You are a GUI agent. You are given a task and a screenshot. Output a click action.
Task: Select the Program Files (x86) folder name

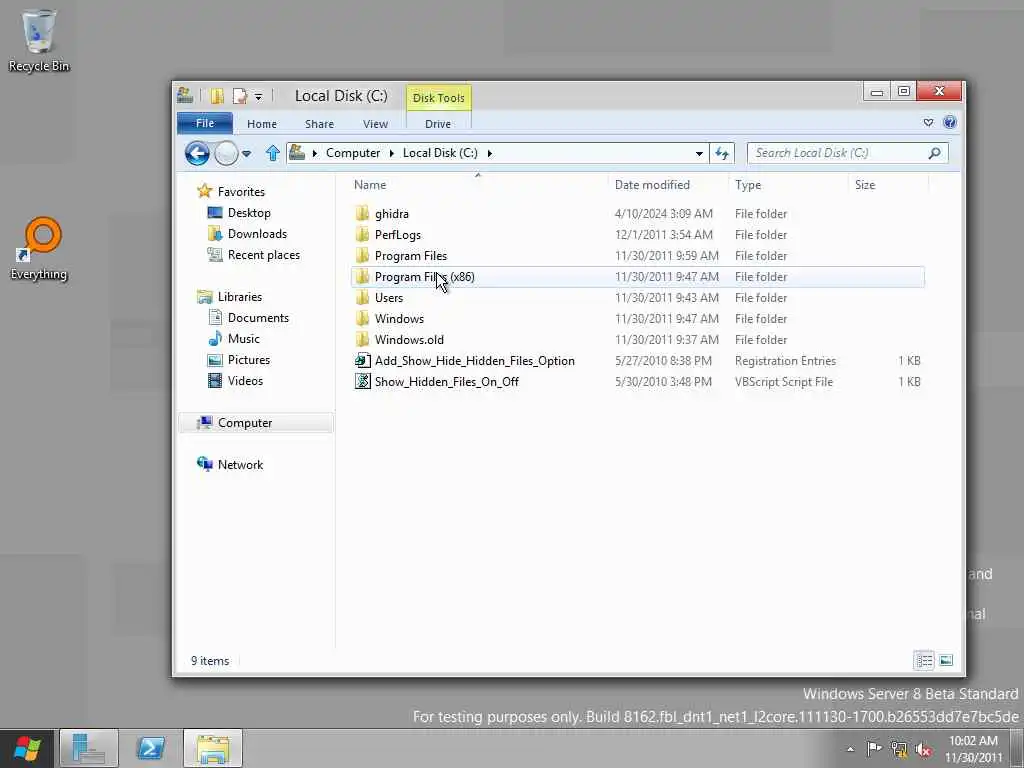424,277
